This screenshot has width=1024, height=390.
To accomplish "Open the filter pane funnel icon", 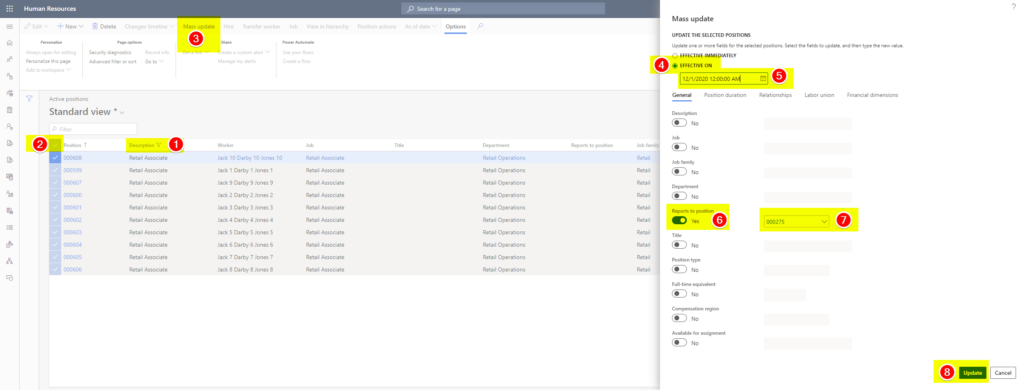I will pyautogui.click(x=29, y=99).
